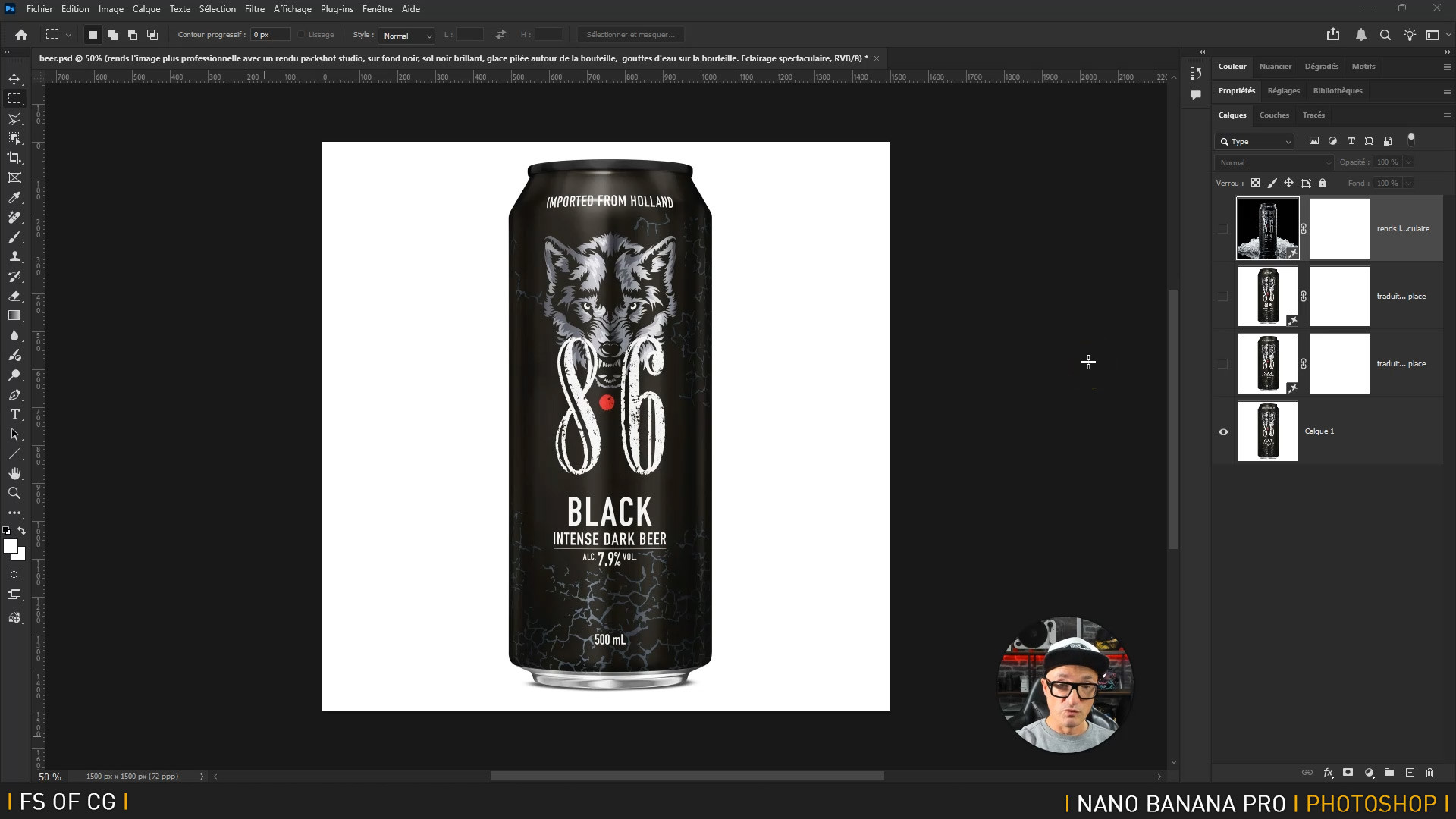Click the Home icon in options bar
Viewport: 1456px width, 819px height.
coord(21,35)
